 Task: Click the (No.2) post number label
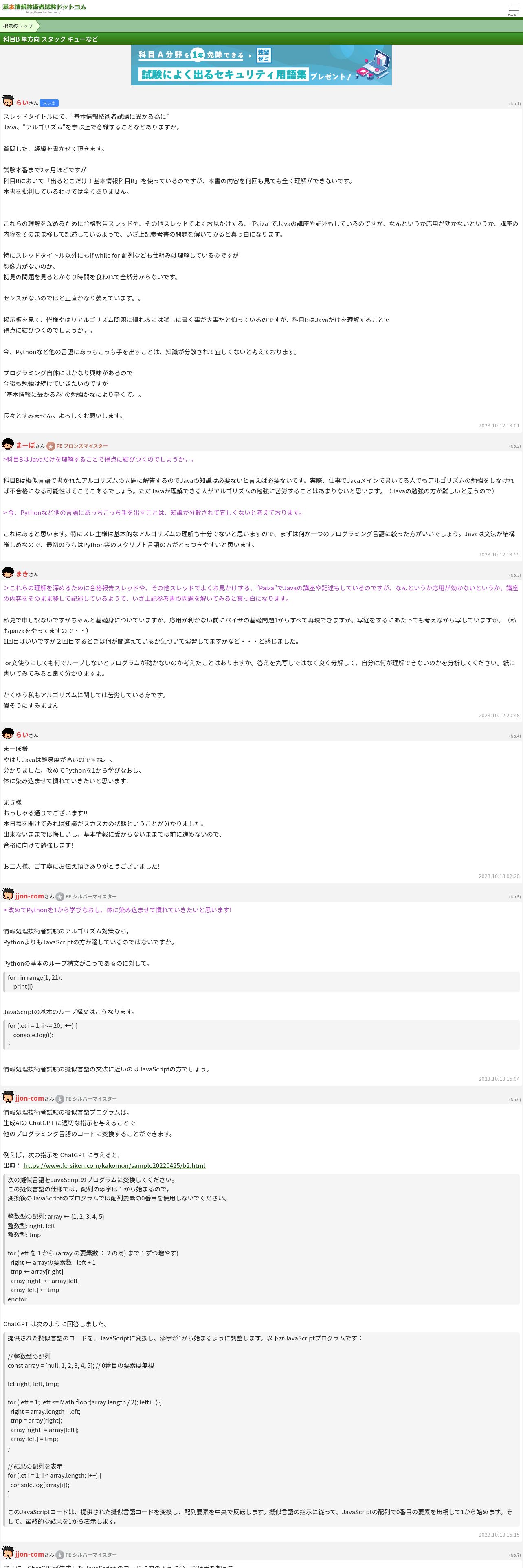pyautogui.click(x=514, y=446)
